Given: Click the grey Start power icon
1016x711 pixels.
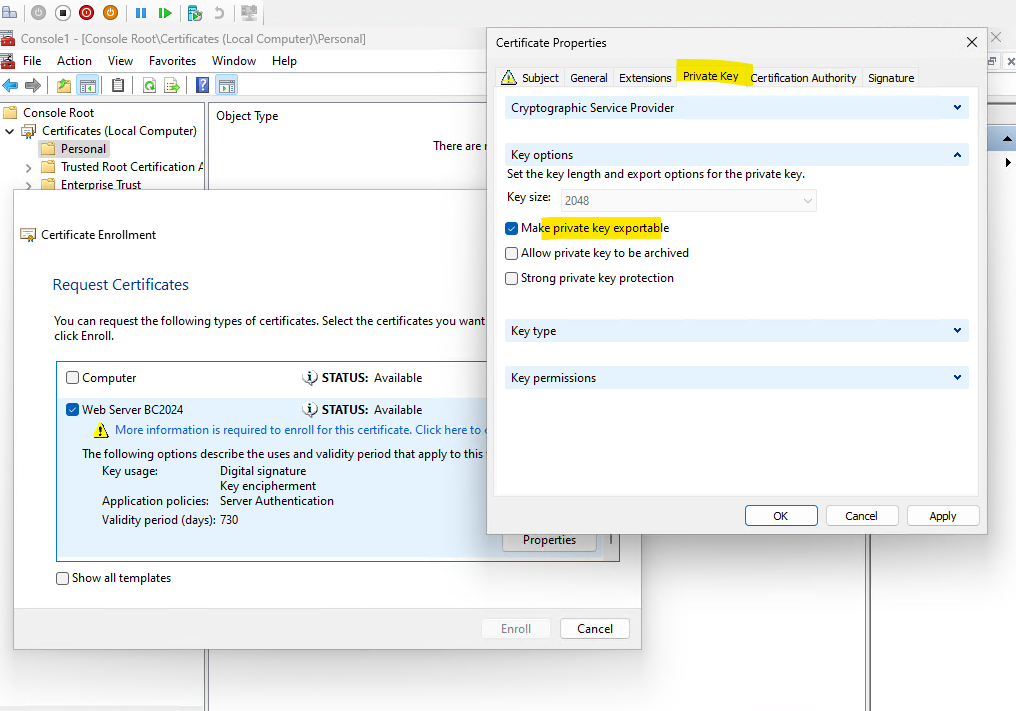Looking at the screenshot, I should click(x=39, y=12).
